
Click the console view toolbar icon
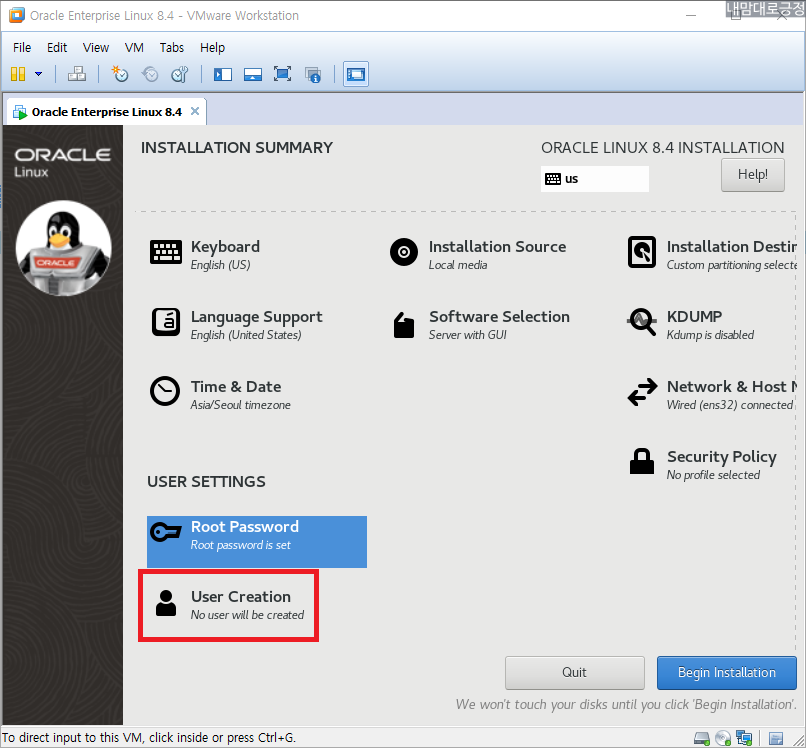[x=356, y=74]
